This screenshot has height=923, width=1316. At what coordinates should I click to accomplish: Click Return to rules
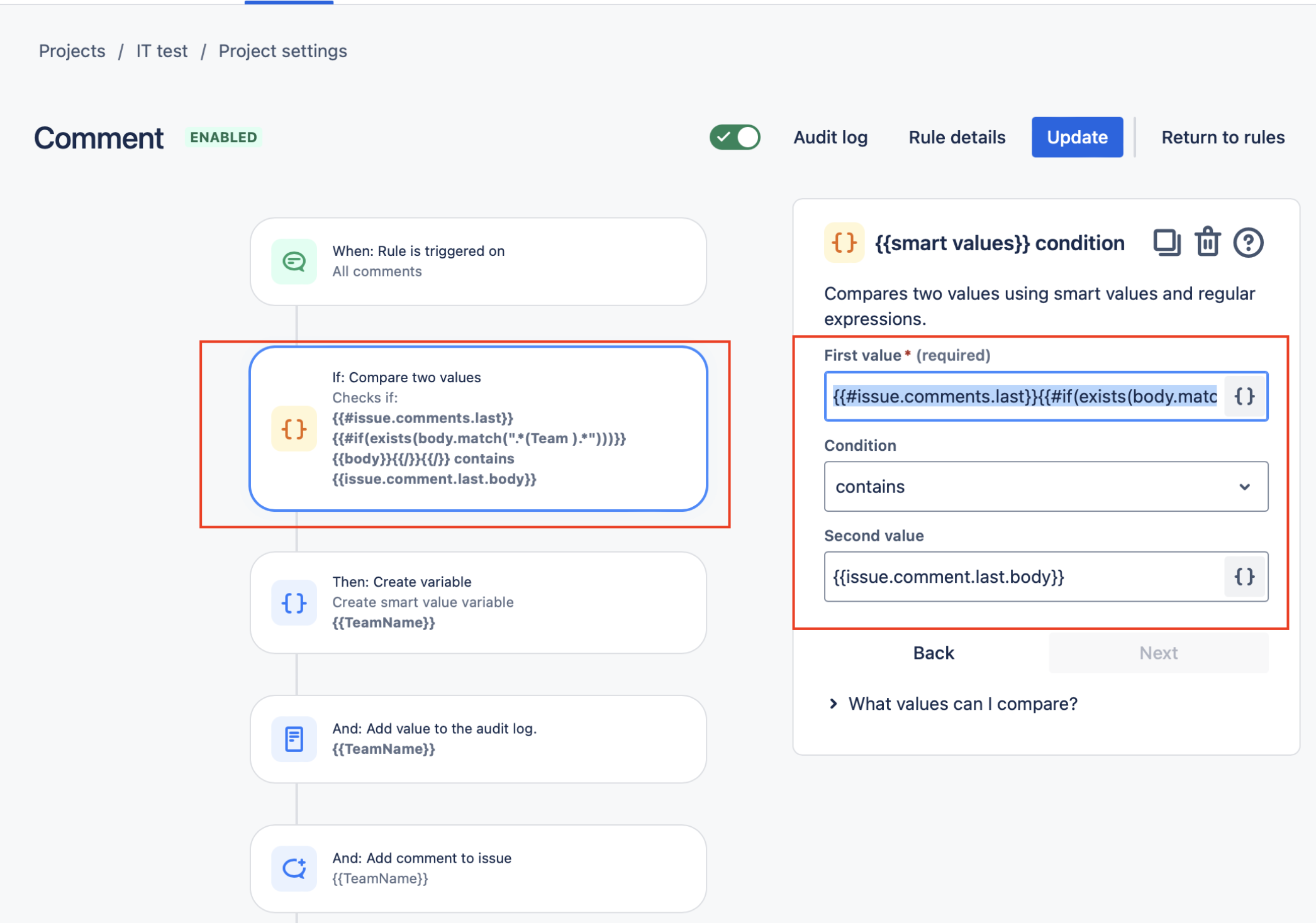tap(1222, 137)
